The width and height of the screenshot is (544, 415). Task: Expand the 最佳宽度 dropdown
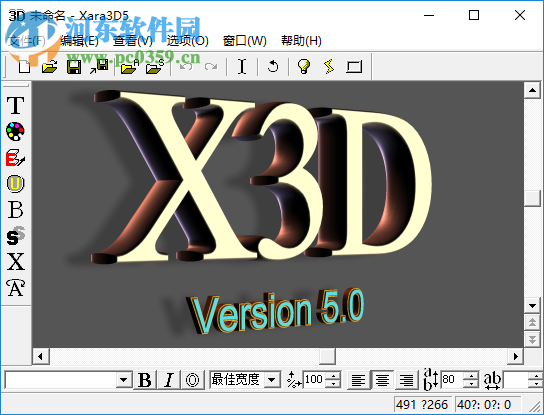pos(272,380)
